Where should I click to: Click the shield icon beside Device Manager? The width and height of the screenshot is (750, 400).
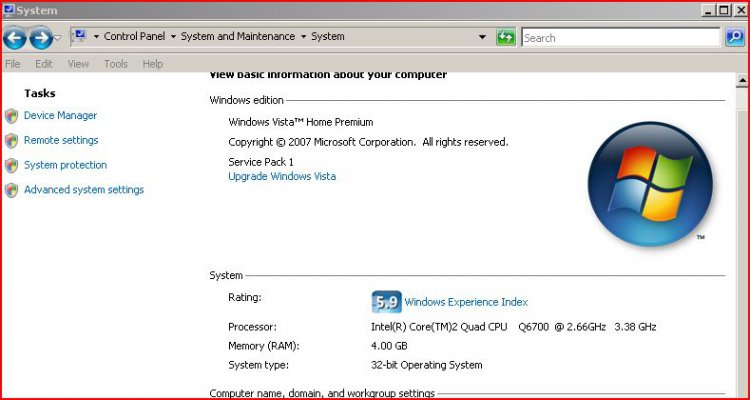point(11,116)
